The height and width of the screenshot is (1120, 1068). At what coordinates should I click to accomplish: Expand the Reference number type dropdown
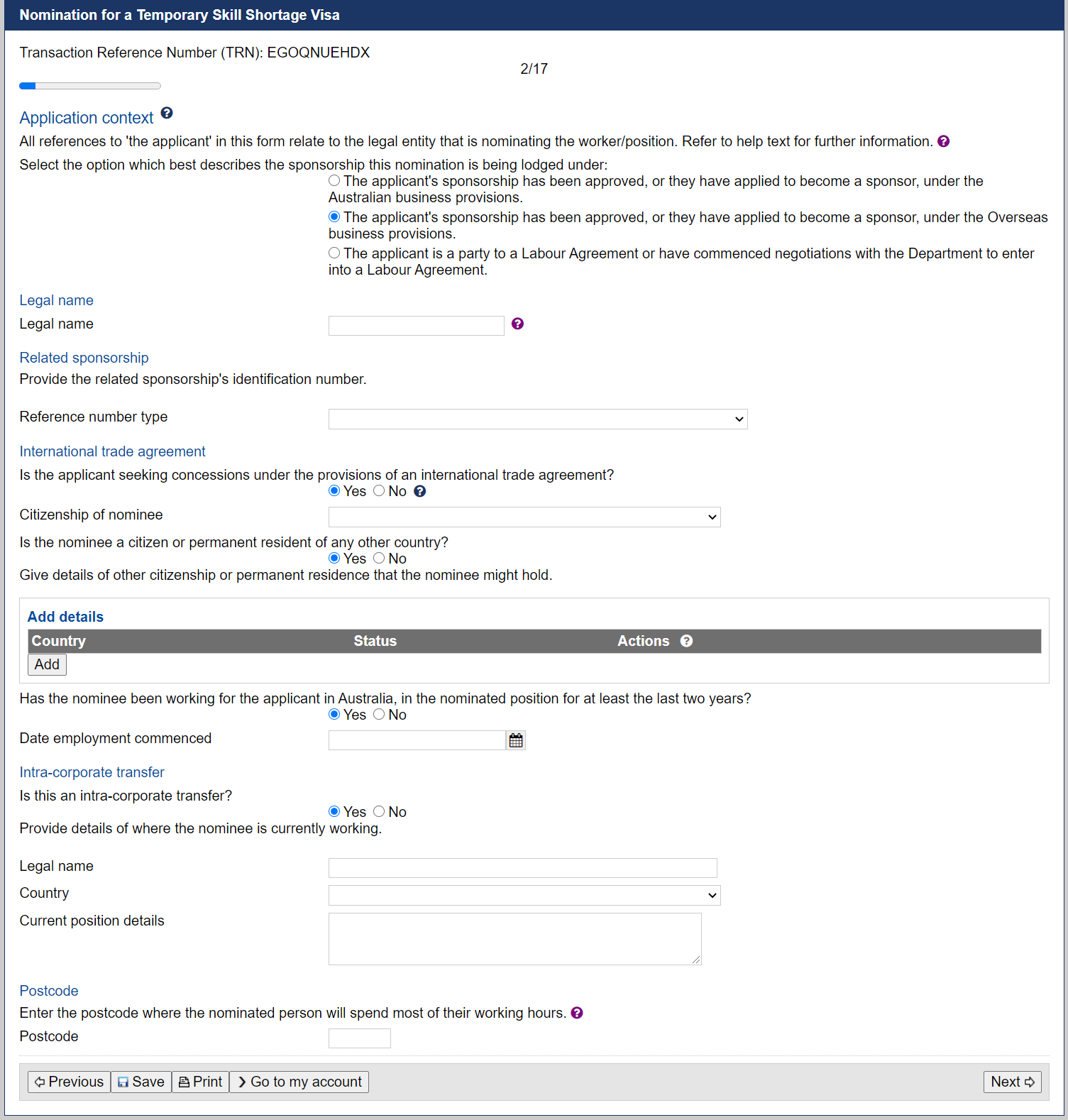(538, 419)
